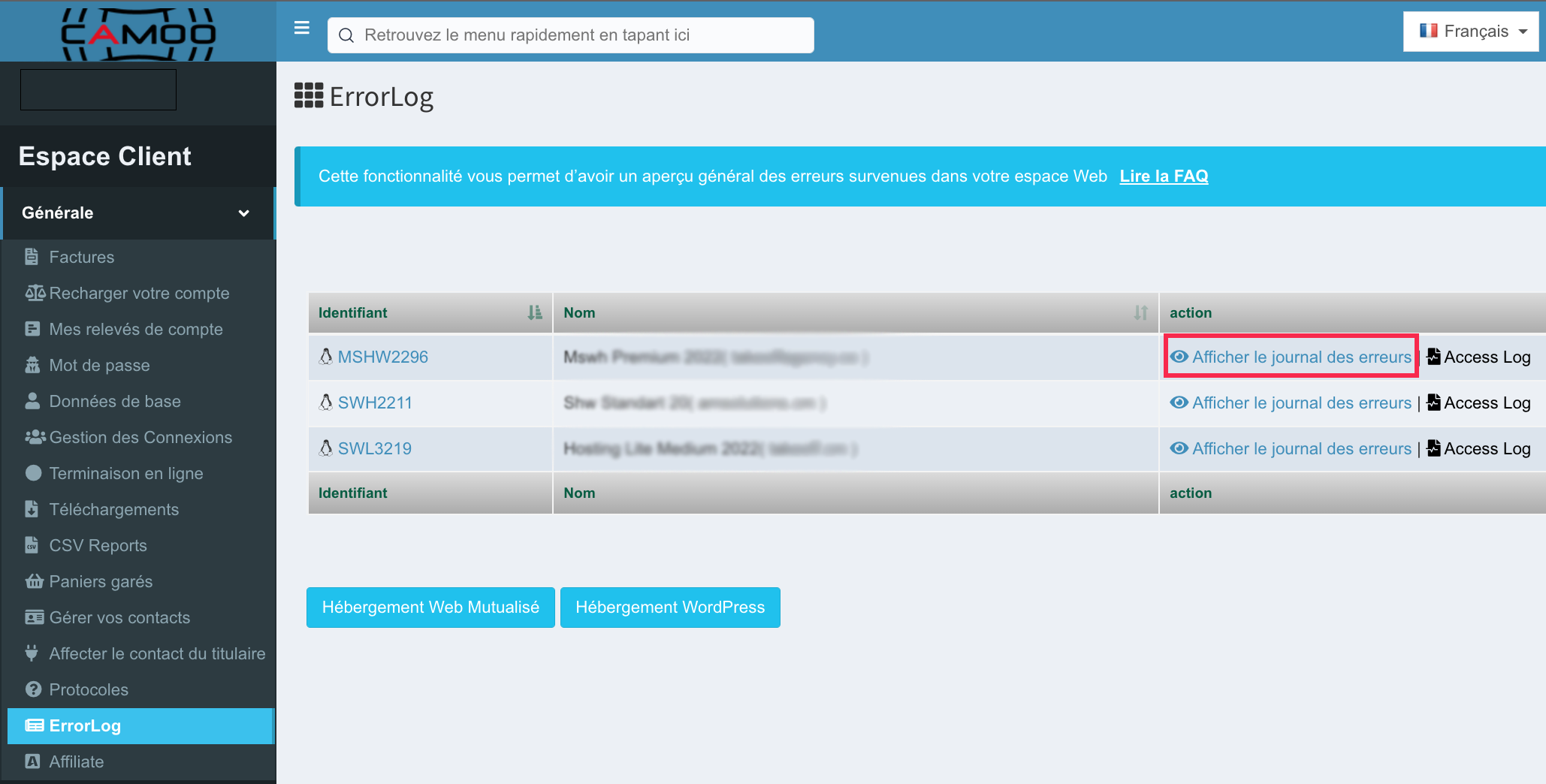Click the Affiliate icon

(x=32, y=761)
